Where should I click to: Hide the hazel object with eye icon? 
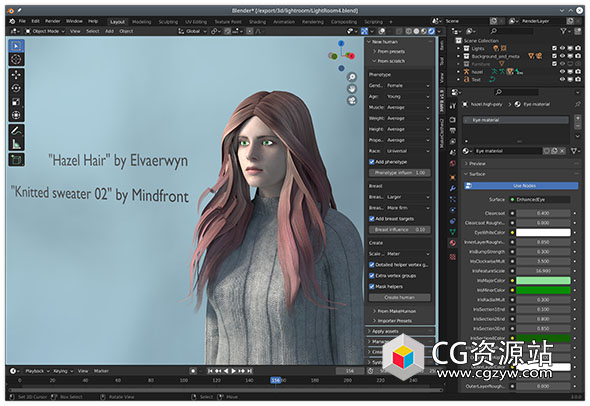(563, 71)
